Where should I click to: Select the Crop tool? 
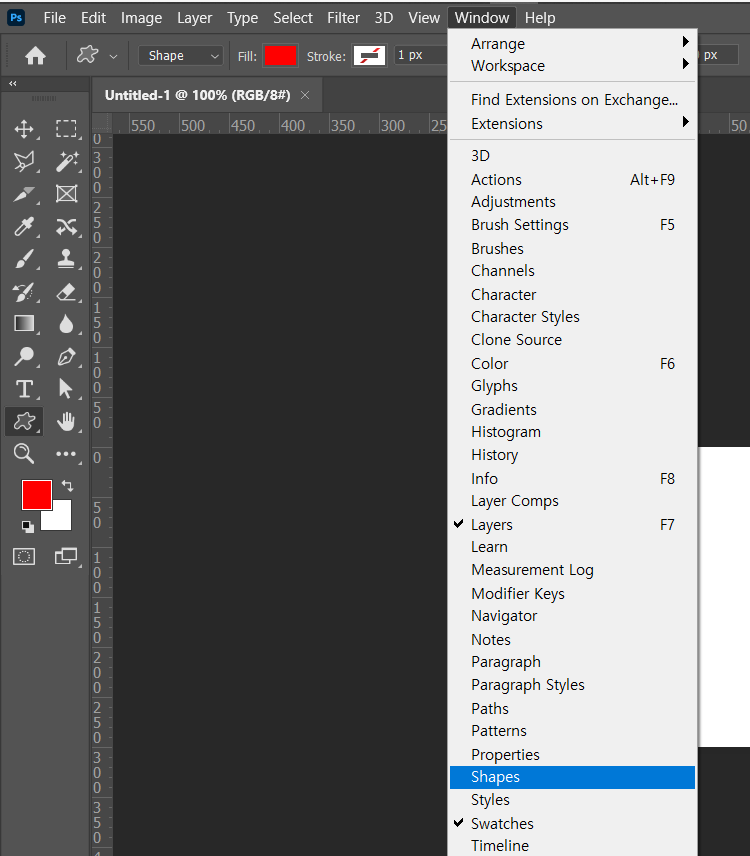point(24,194)
